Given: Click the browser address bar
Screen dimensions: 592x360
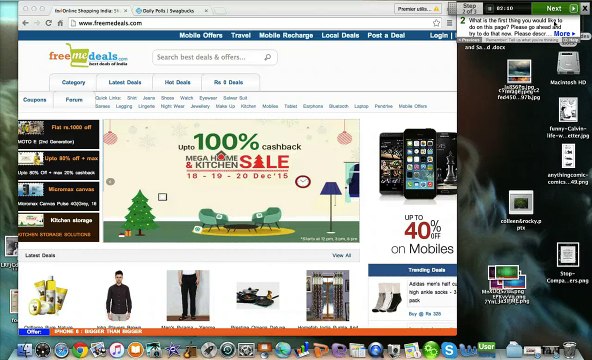Looking at the screenshot, I should (x=249, y=23).
